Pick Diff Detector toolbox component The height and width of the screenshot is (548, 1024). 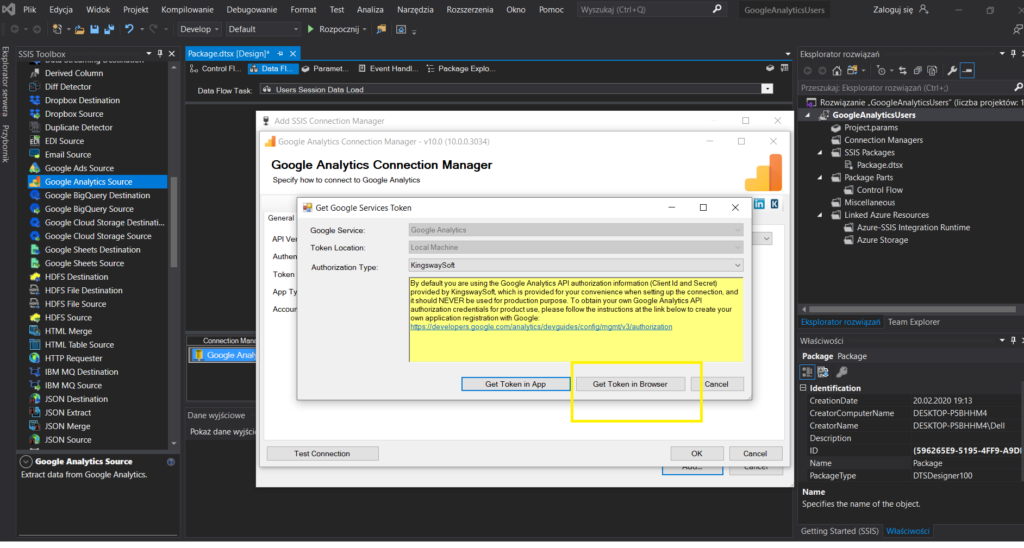68,87
